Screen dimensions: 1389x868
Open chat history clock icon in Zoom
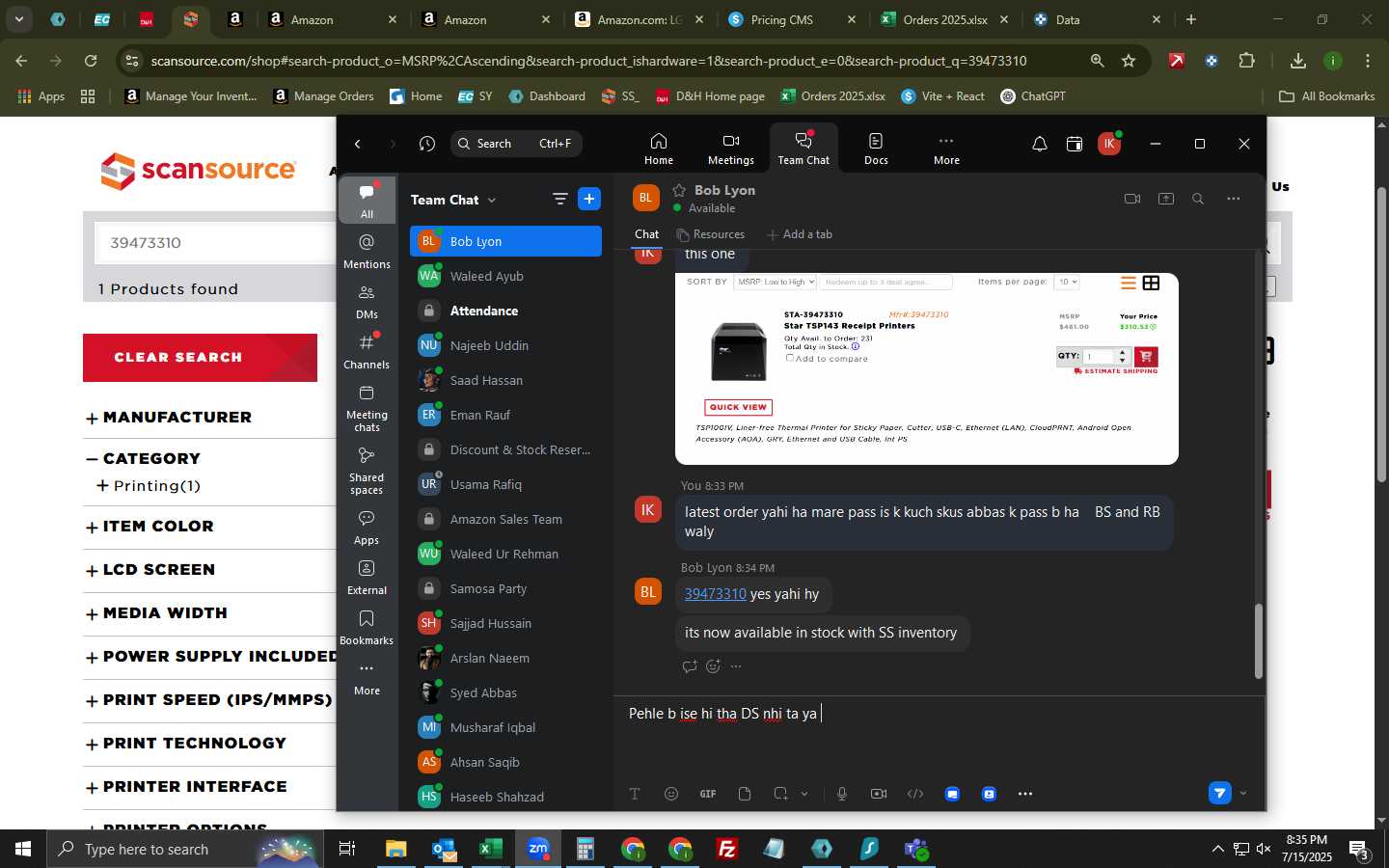click(x=427, y=144)
